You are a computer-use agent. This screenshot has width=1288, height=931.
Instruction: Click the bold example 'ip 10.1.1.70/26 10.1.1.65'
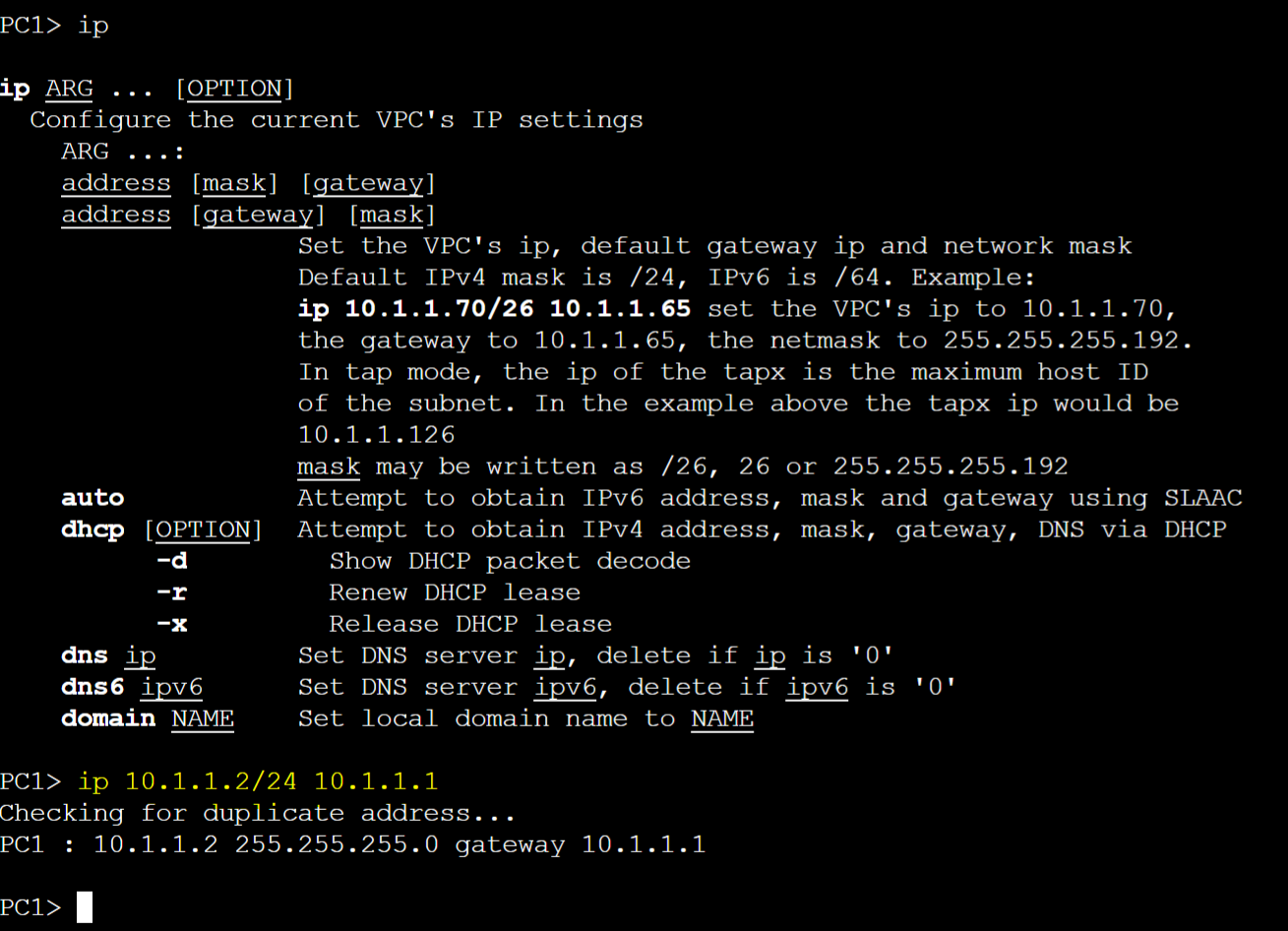[x=494, y=309]
